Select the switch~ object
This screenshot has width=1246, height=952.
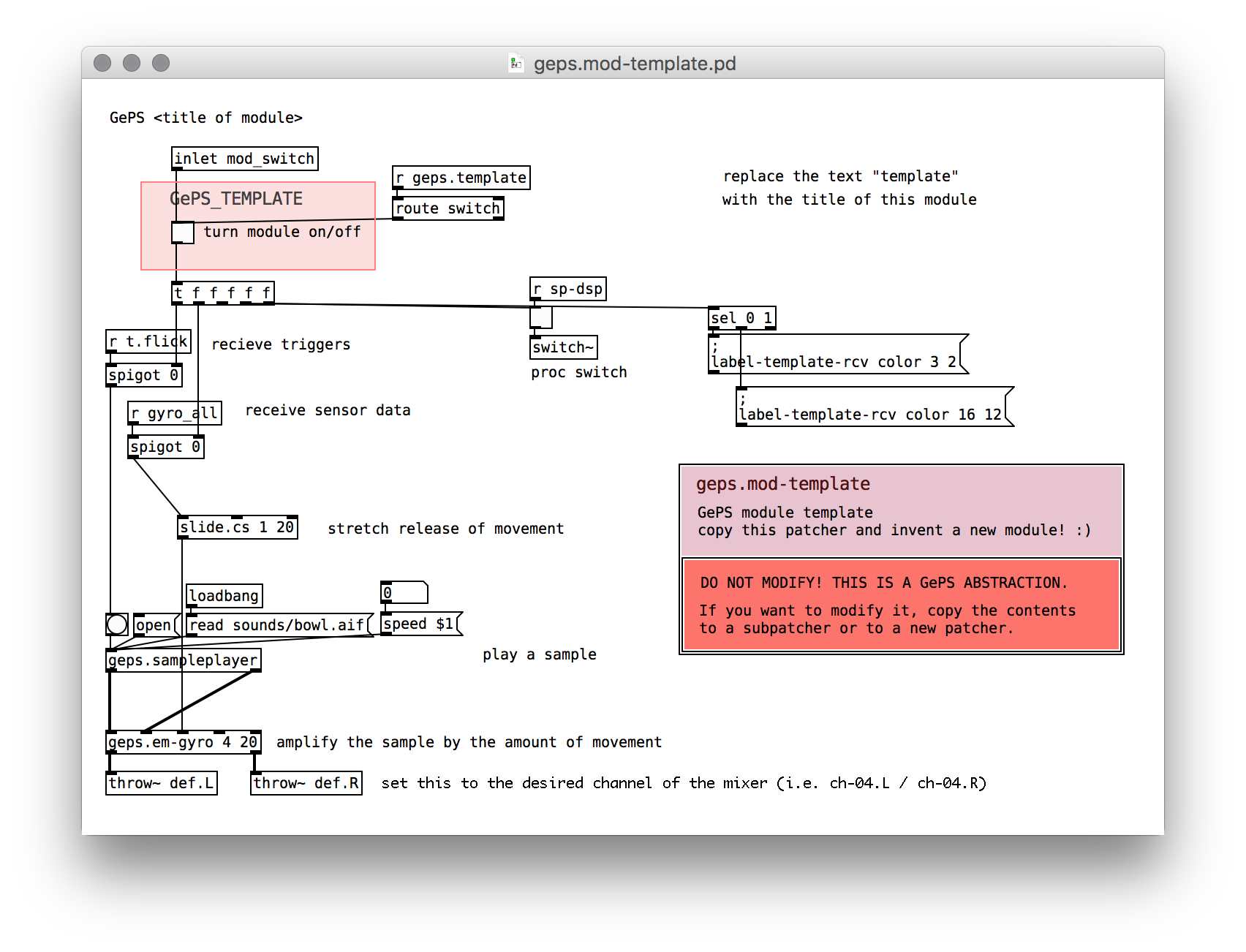coord(564,347)
